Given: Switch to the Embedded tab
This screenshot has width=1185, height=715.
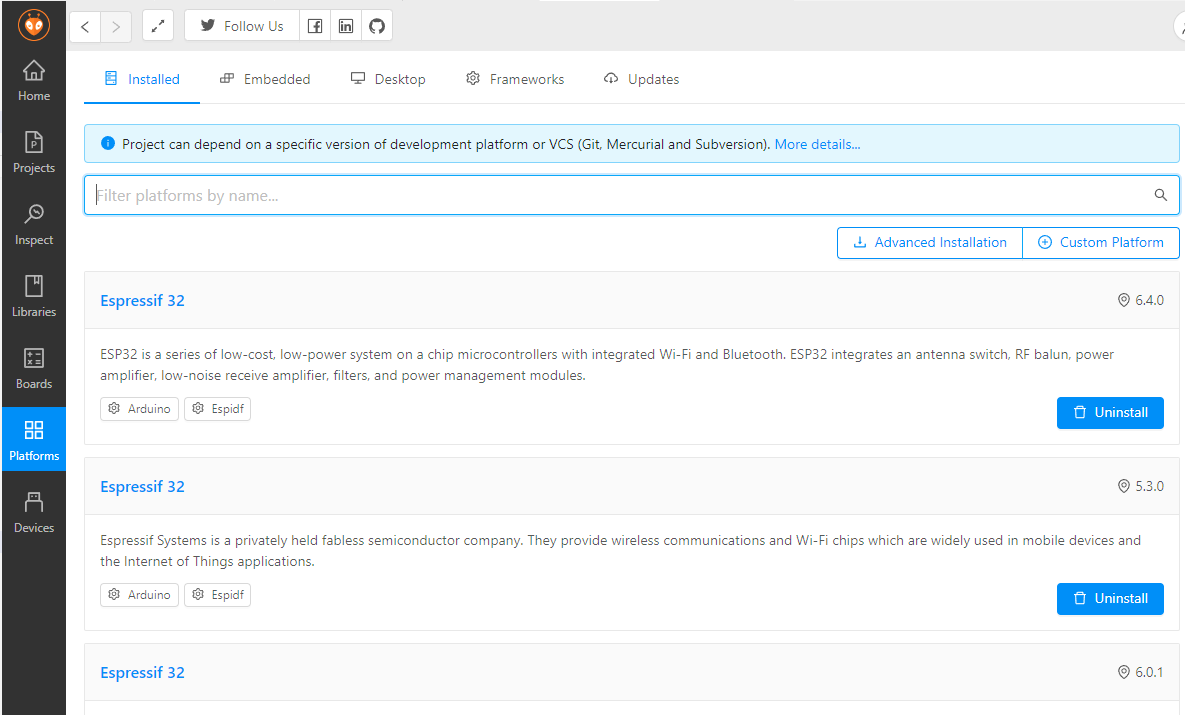Looking at the screenshot, I should pos(265,79).
